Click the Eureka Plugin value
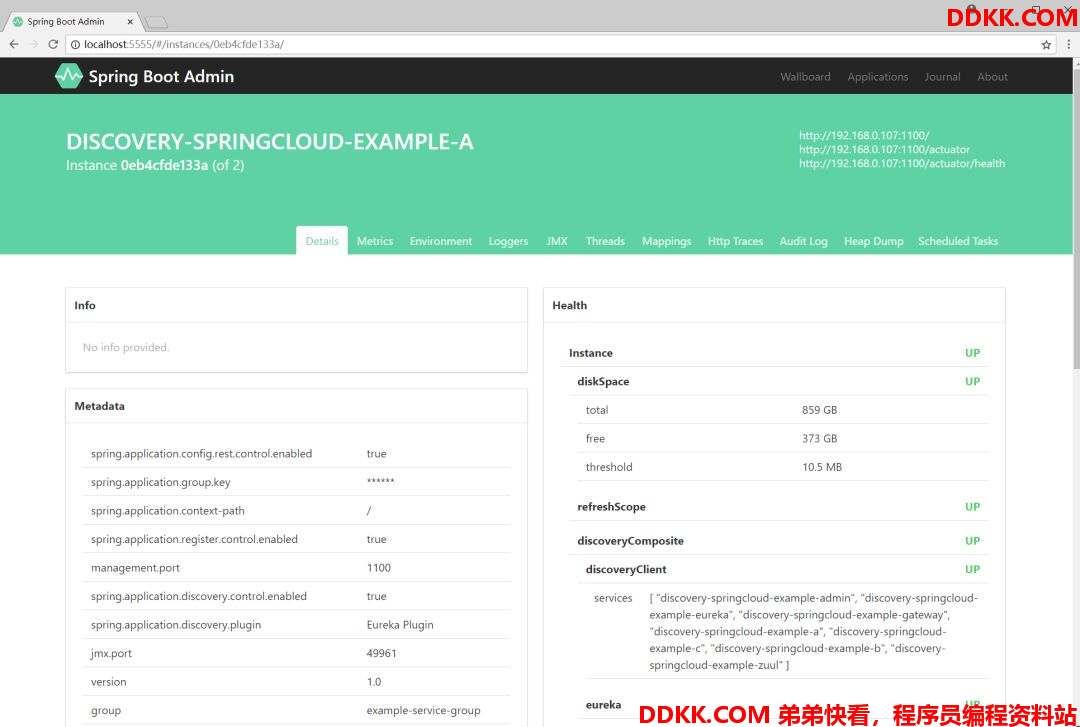The width and height of the screenshot is (1080, 727). [400, 625]
